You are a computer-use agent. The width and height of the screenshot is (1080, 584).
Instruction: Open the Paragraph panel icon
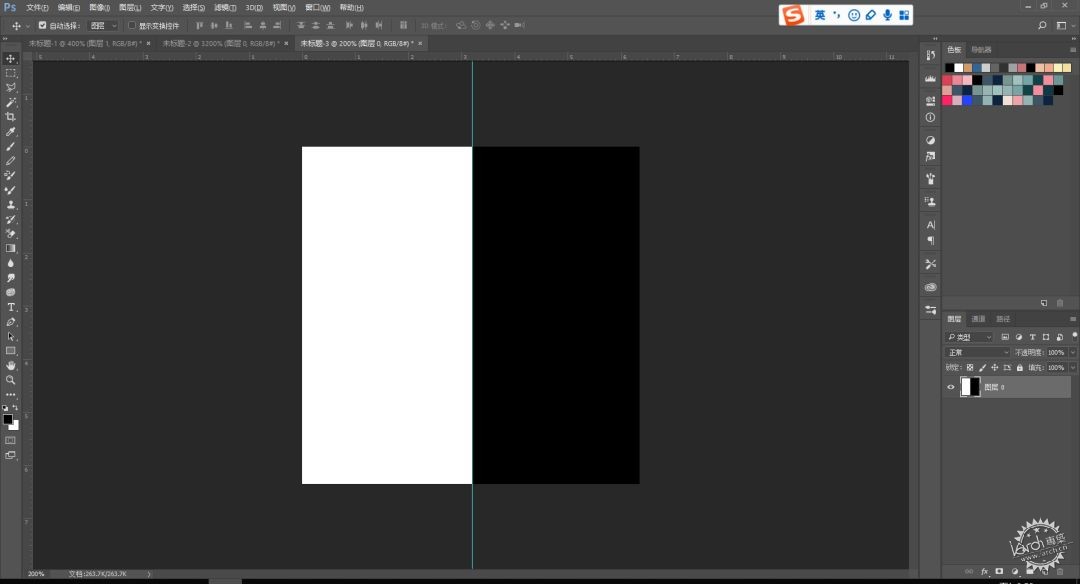pos(931,241)
